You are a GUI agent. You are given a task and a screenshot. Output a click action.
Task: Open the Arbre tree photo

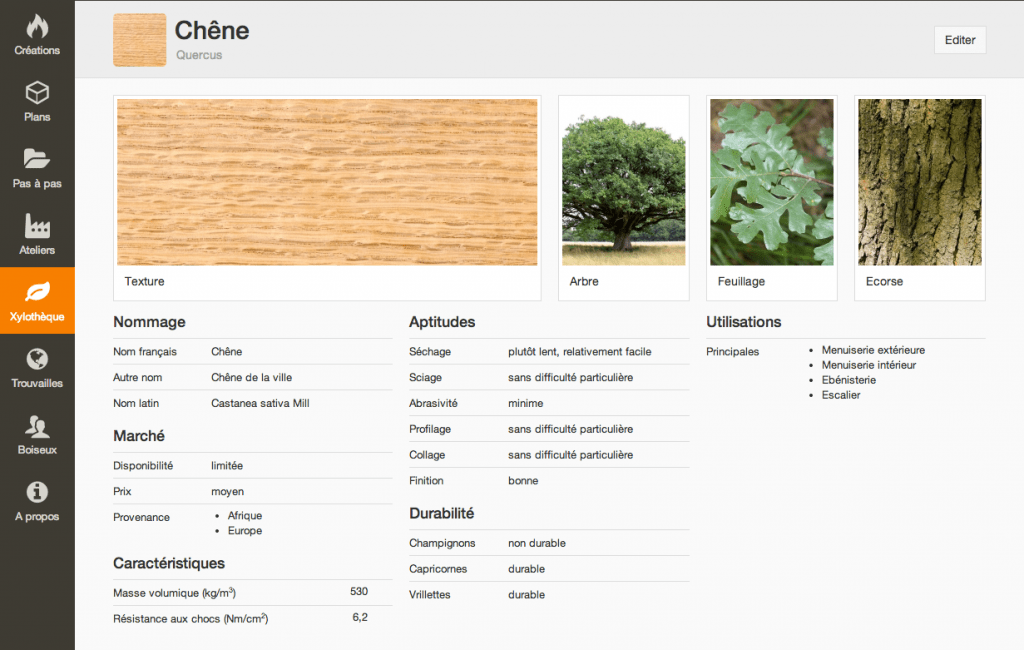click(624, 182)
